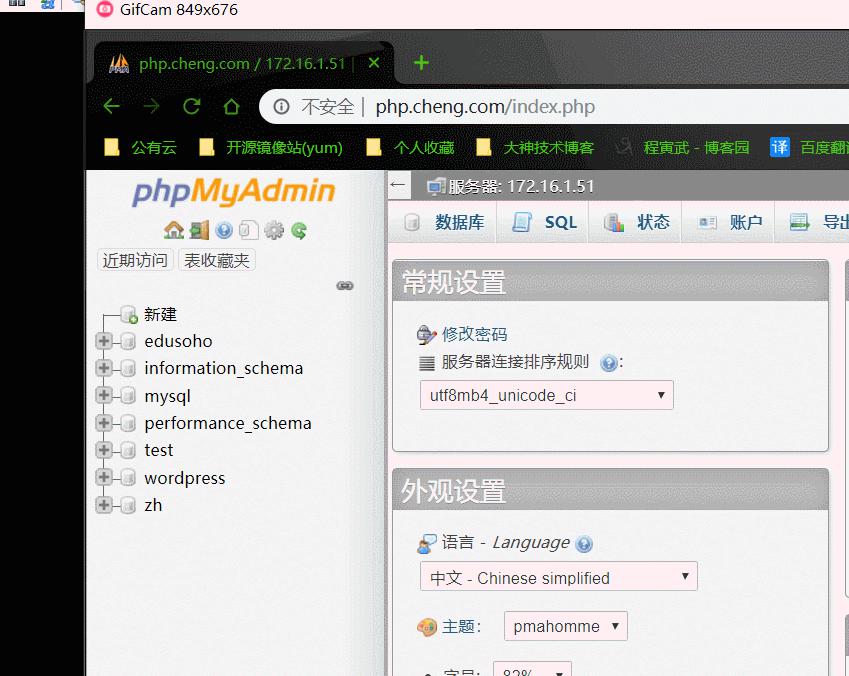Click the browser address bar
The height and width of the screenshot is (676, 849).
(552, 107)
